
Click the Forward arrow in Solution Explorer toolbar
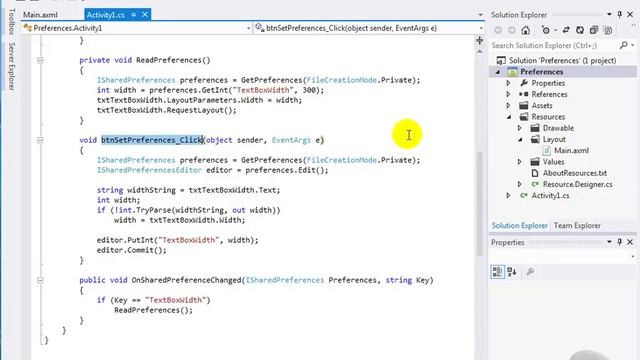[x=512, y=30]
